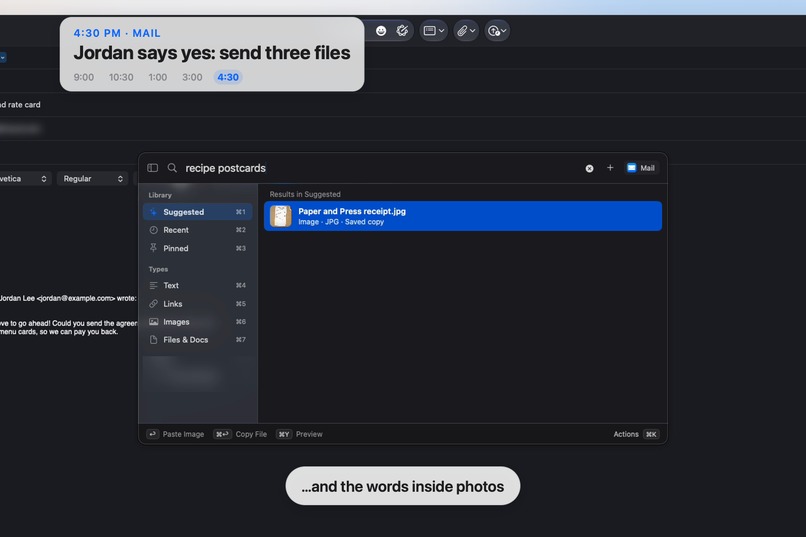Image resolution: width=806 pixels, height=537 pixels.
Task: Click the plus button in the search bar
Action: click(610, 168)
